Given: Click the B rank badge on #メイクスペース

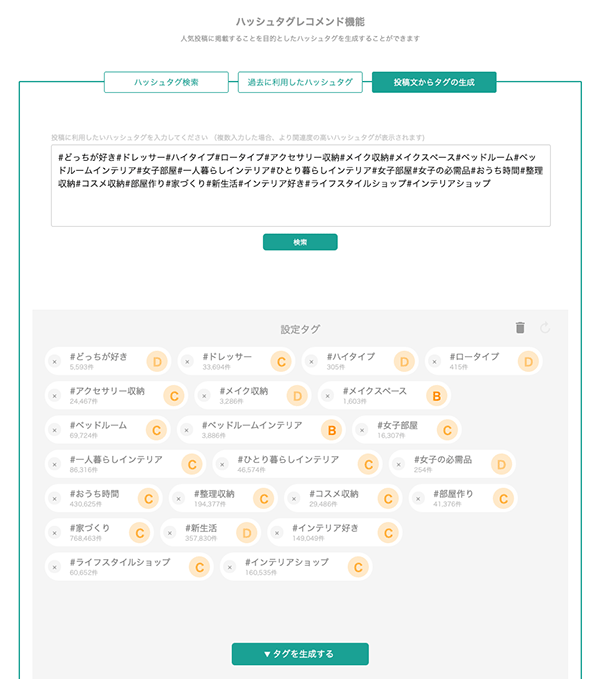Looking at the screenshot, I should tap(435, 396).
